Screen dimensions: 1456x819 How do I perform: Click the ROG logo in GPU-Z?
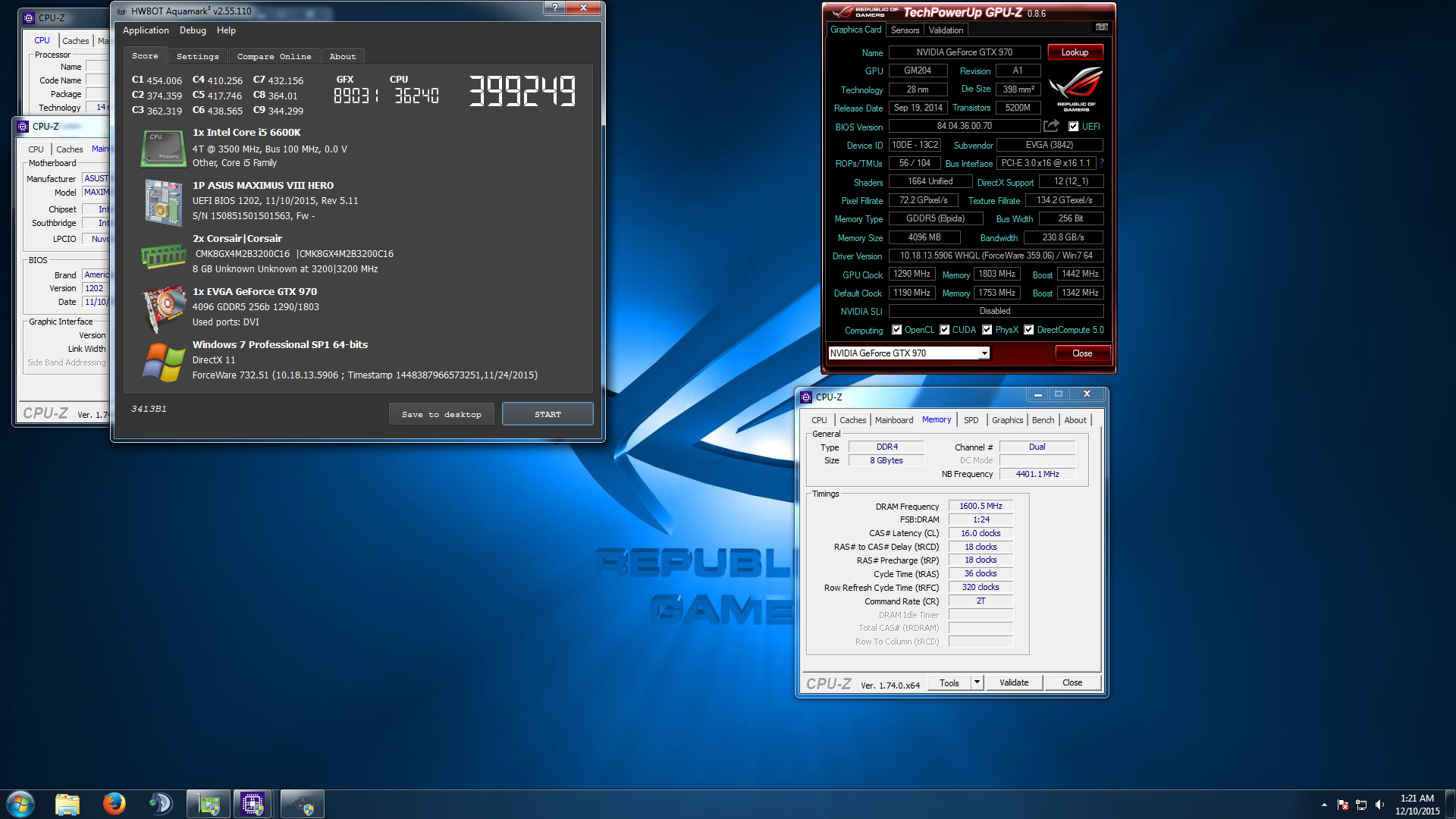click(x=1076, y=89)
